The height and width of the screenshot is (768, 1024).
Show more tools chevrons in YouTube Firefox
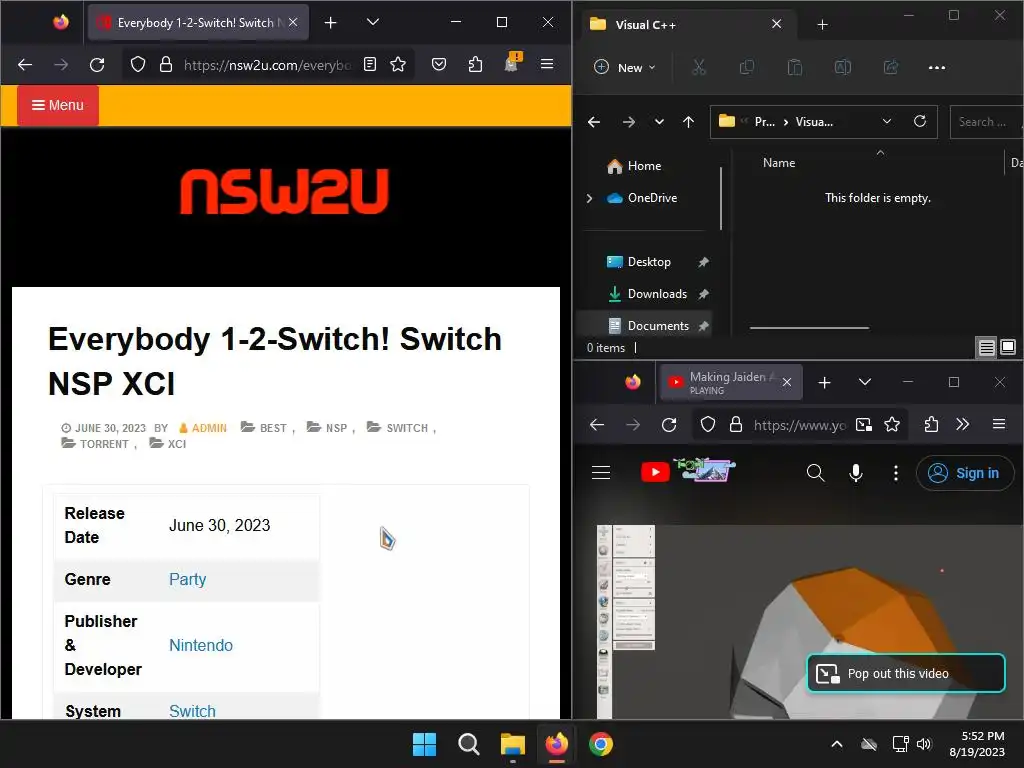coord(963,424)
